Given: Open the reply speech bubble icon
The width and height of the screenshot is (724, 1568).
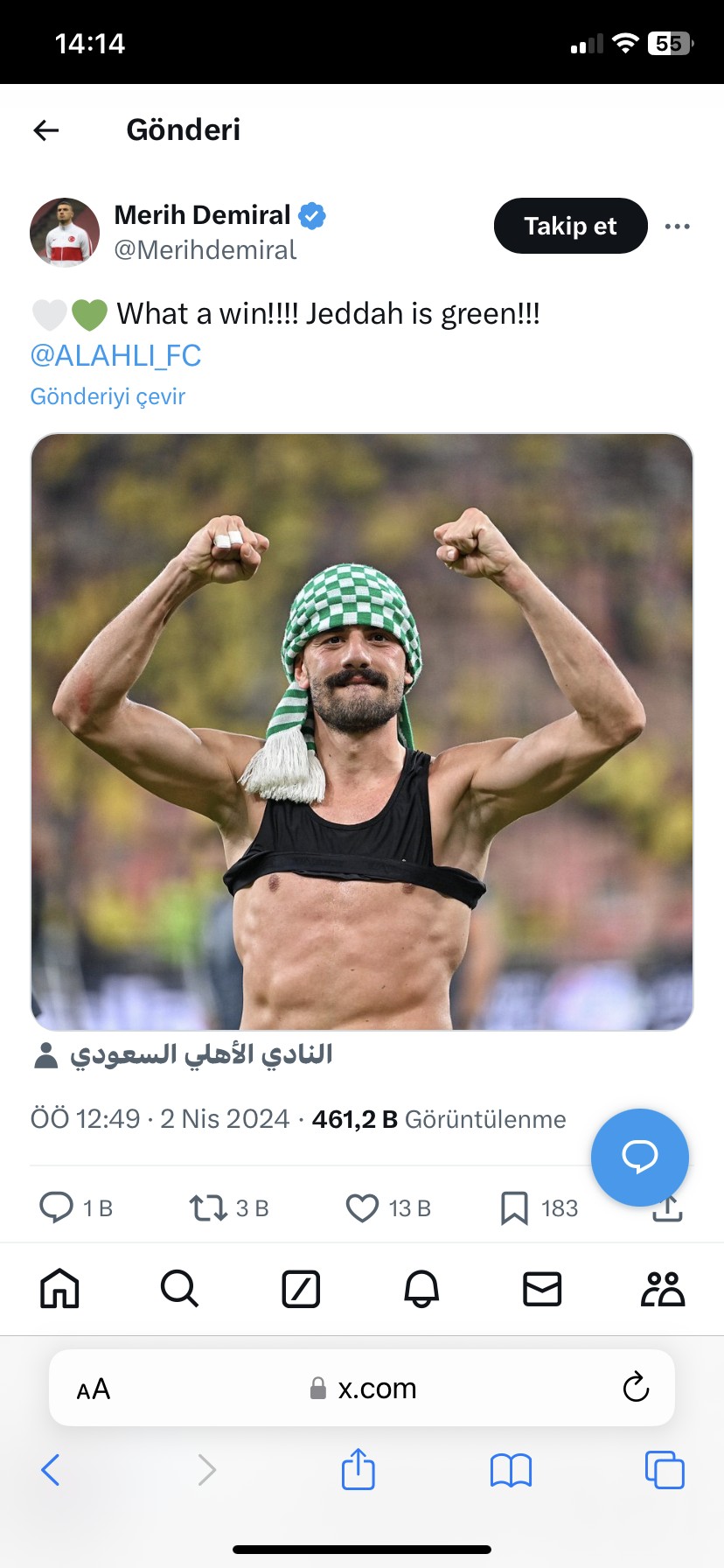Looking at the screenshot, I should (x=57, y=1207).
